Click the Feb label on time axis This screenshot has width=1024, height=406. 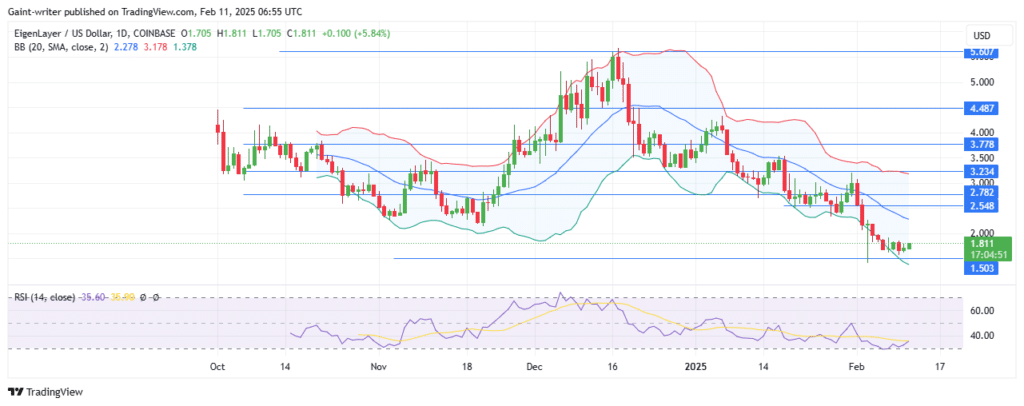click(857, 367)
